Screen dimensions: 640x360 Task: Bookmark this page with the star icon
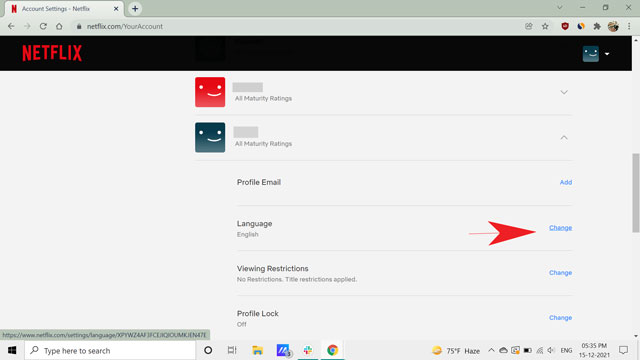point(545,27)
